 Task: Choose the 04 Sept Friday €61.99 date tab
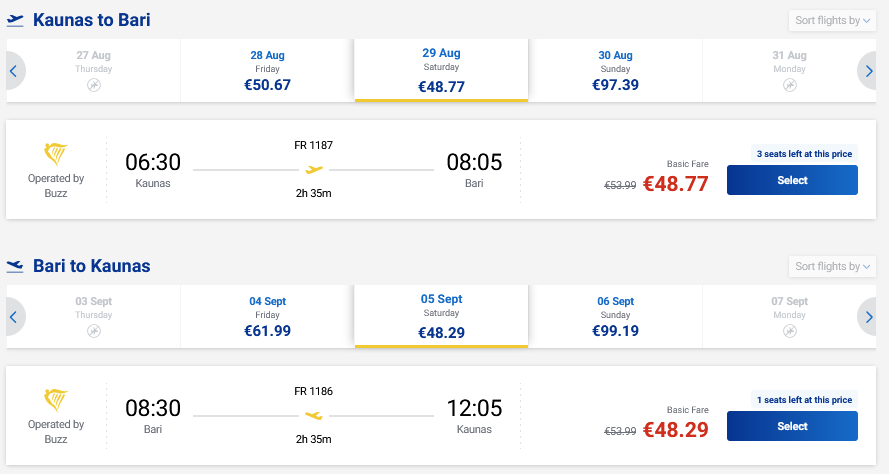(268, 317)
